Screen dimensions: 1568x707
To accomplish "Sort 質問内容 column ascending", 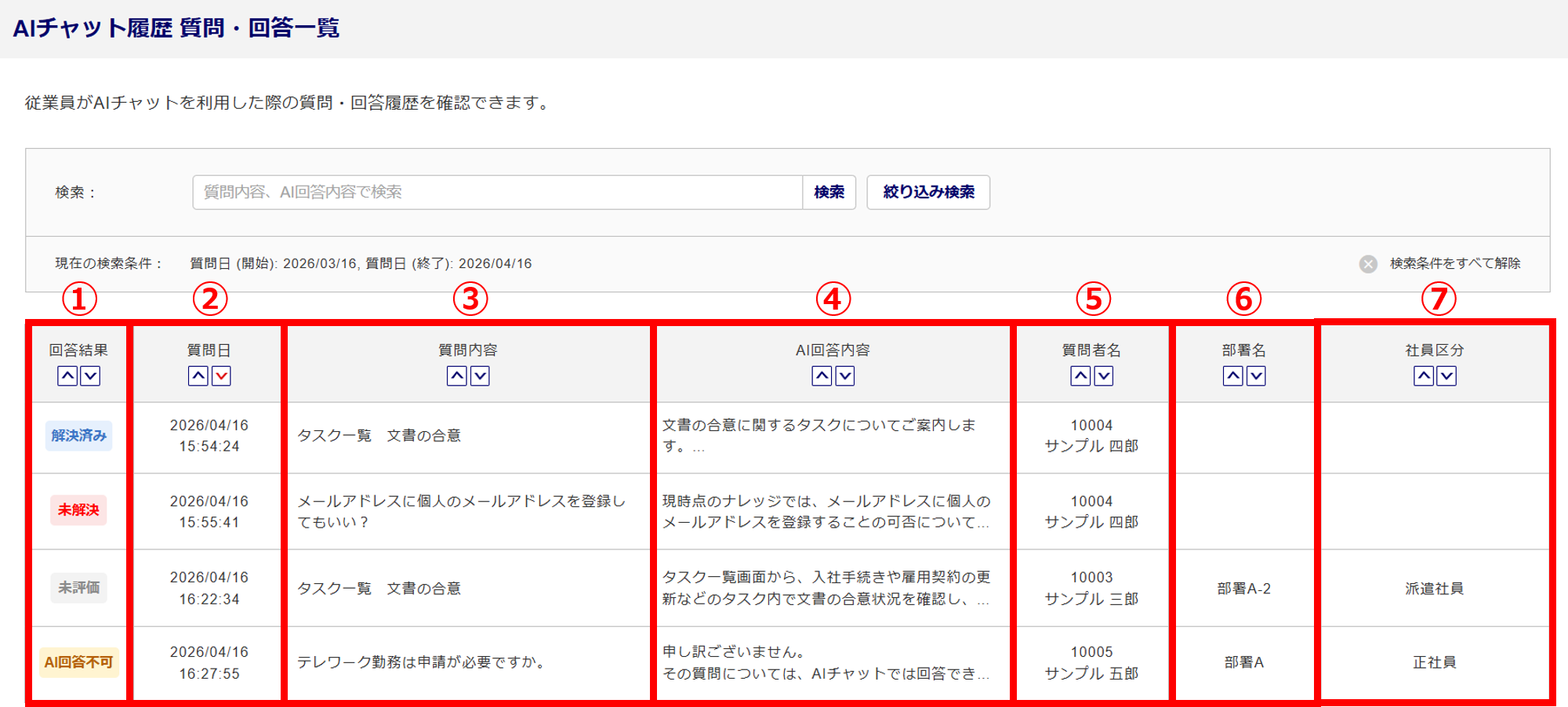I will pyautogui.click(x=457, y=376).
